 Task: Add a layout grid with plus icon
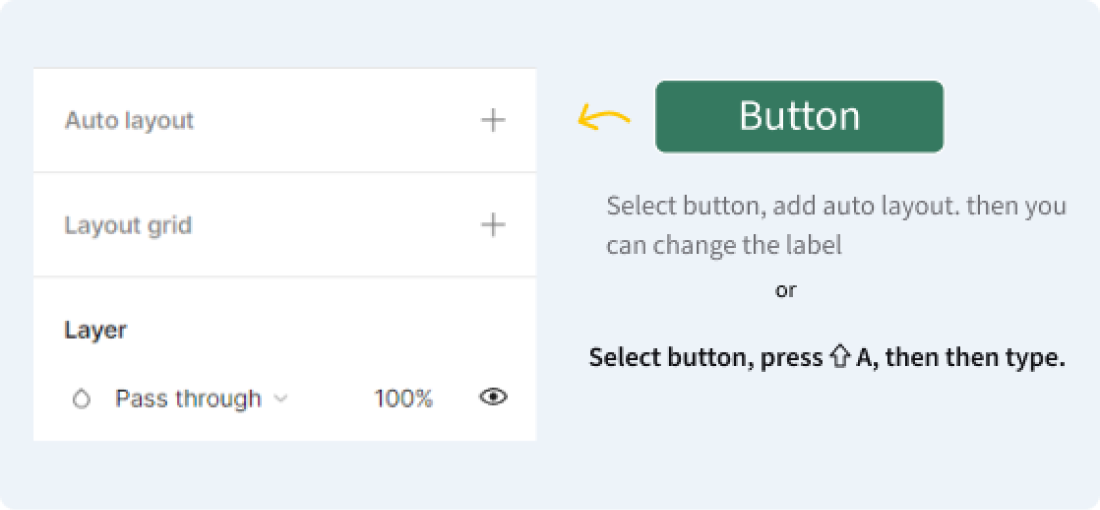point(493,225)
